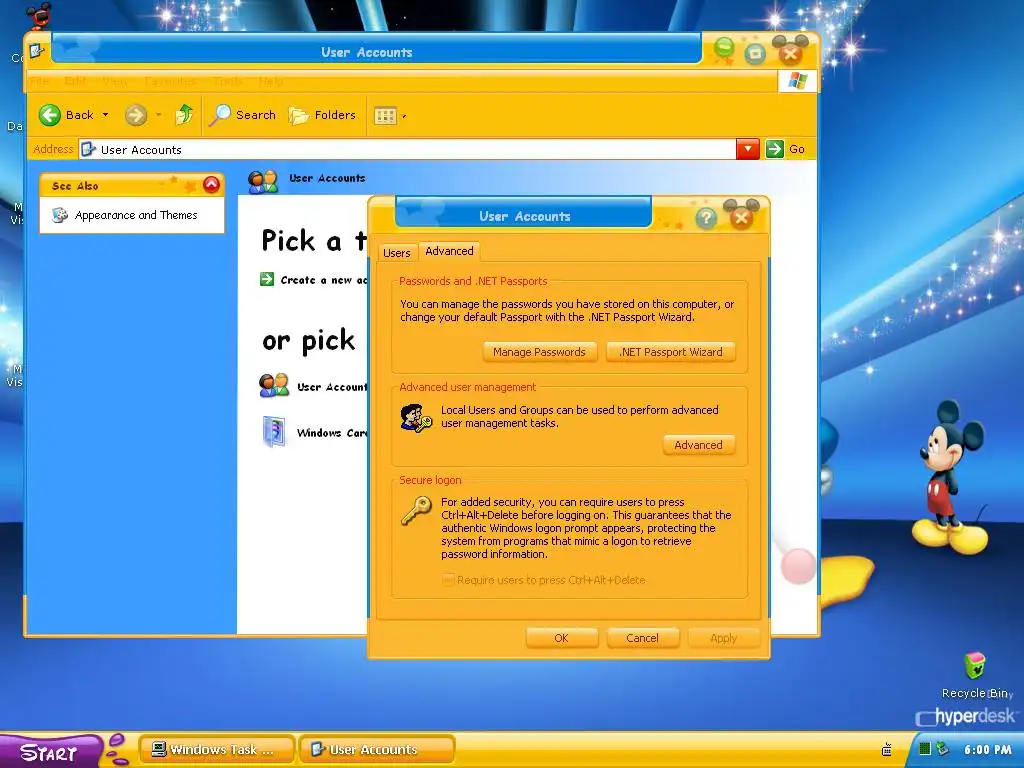Image resolution: width=1024 pixels, height=768 pixels.
Task: Click the Safely Remove Hardware tray icon
Action: [x=942, y=748]
